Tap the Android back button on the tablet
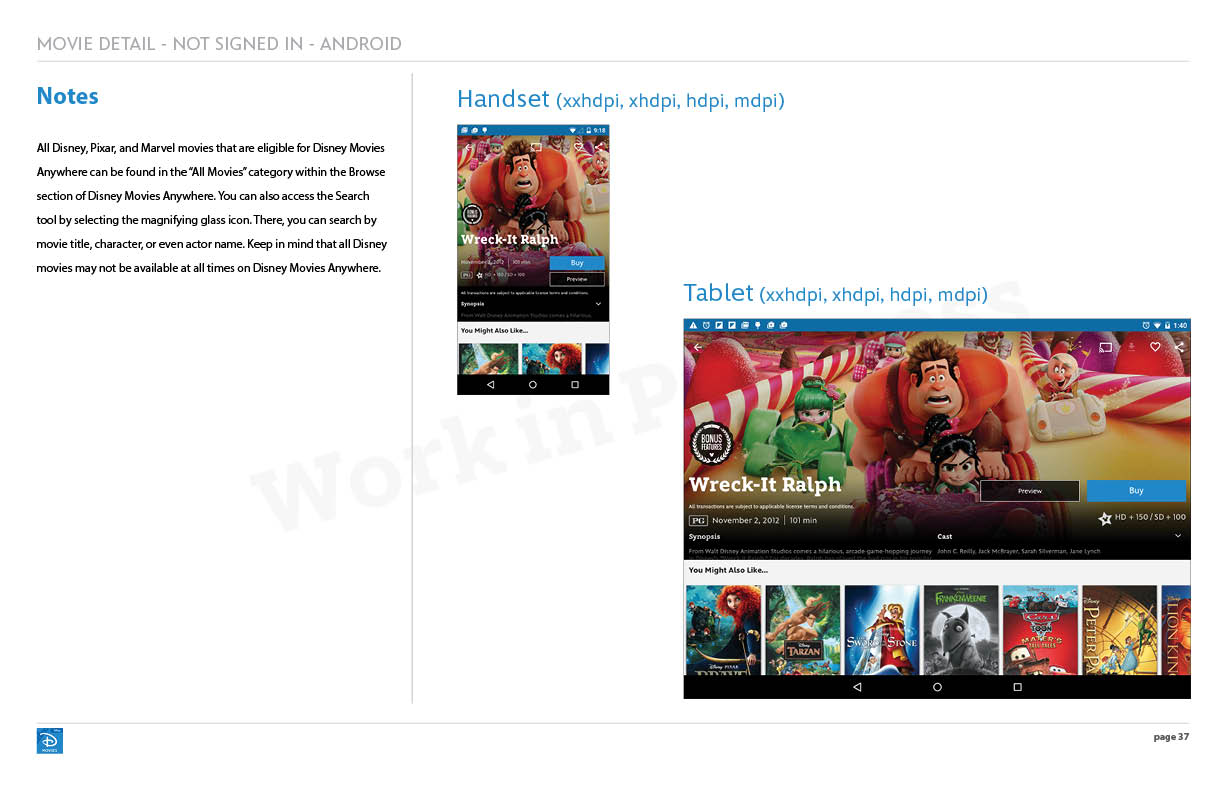 (x=857, y=687)
